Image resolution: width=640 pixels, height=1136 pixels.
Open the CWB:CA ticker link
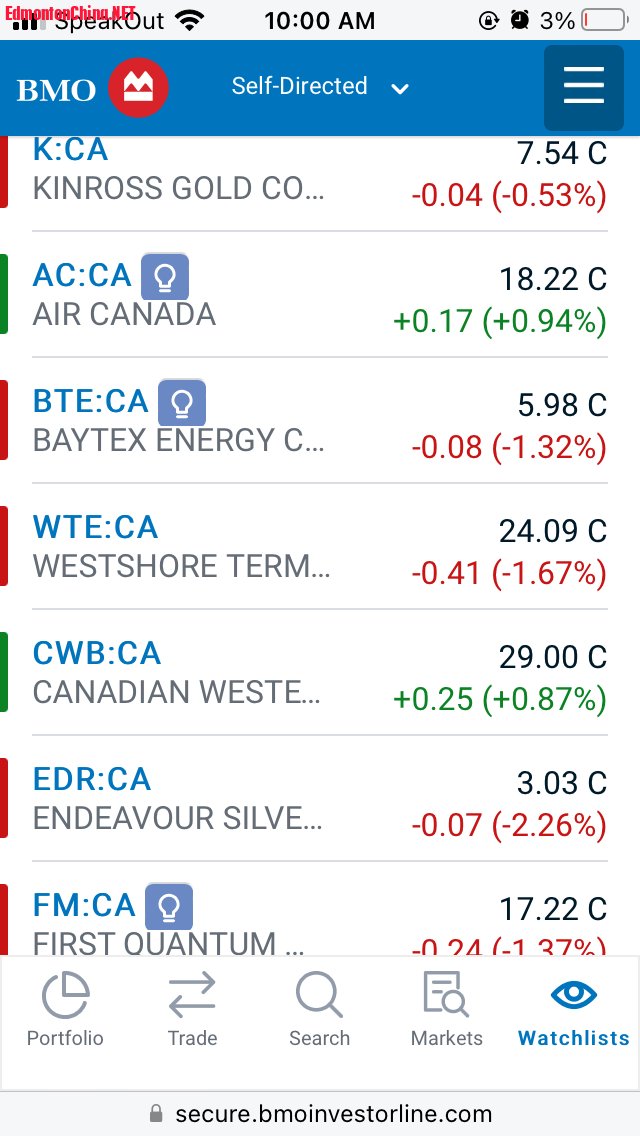(x=97, y=653)
